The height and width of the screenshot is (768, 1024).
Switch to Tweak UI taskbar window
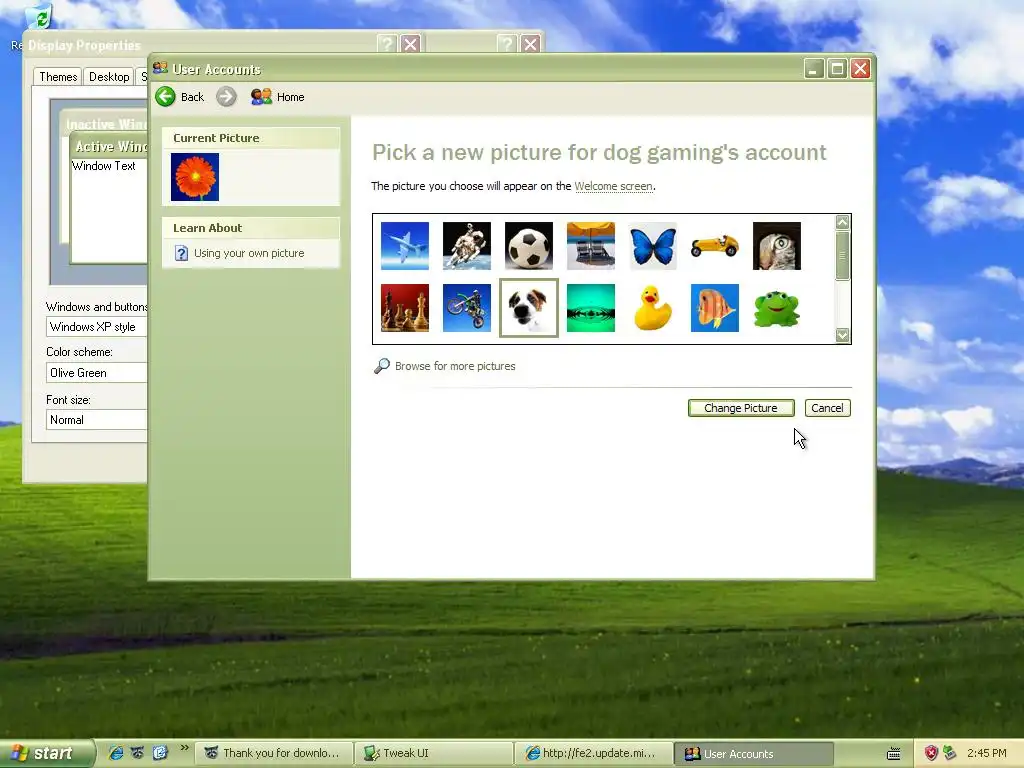(x=434, y=754)
